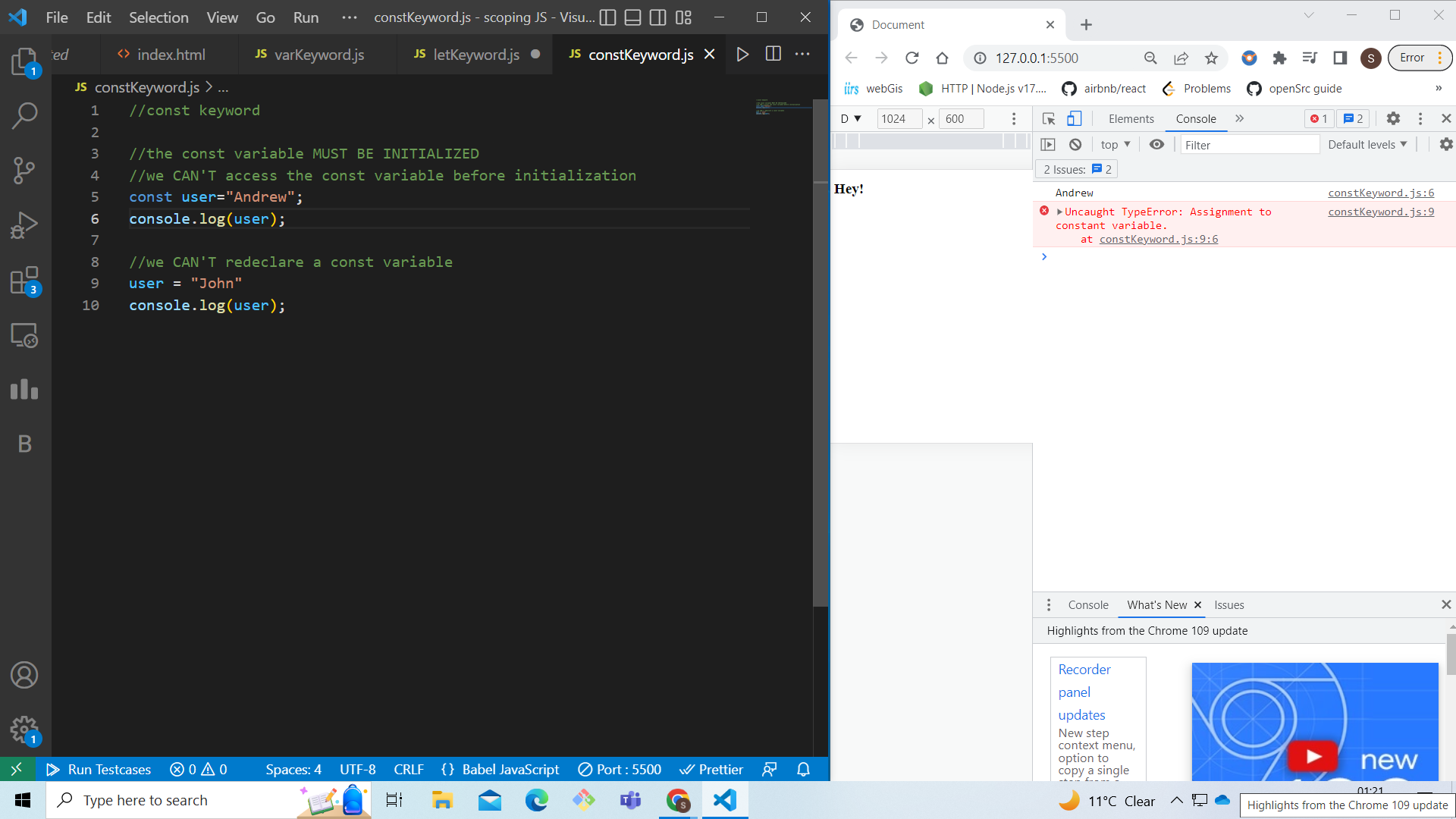Show hidden system tray icons
The width and height of the screenshot is (1456, 819).
[1176, 800]
